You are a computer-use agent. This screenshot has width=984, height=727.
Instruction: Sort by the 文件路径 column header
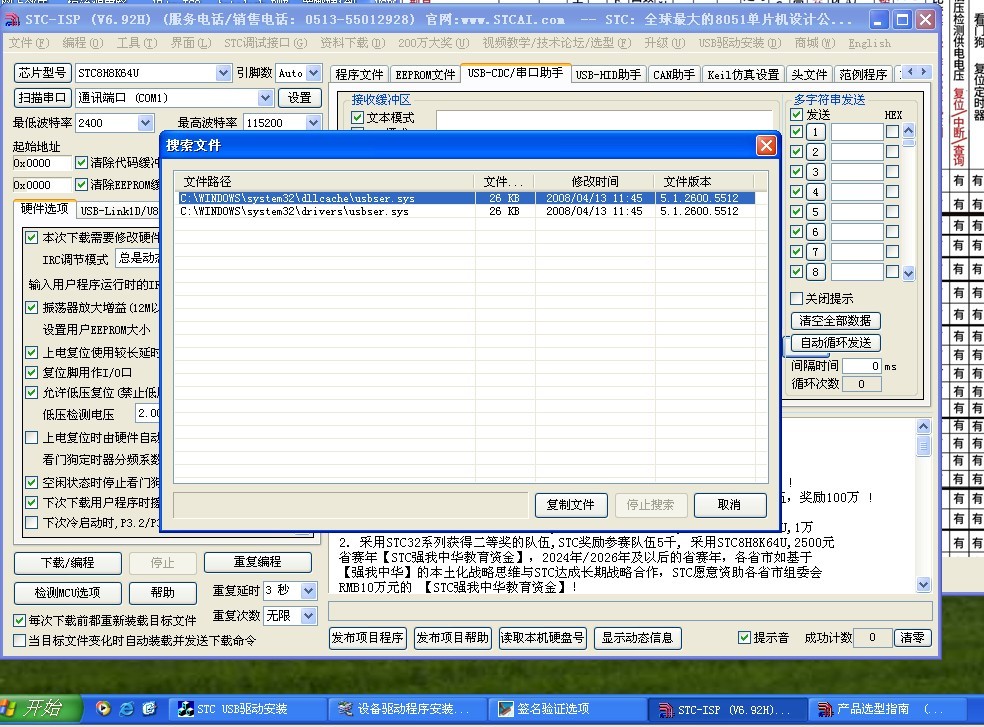click(x=324, y=181)
